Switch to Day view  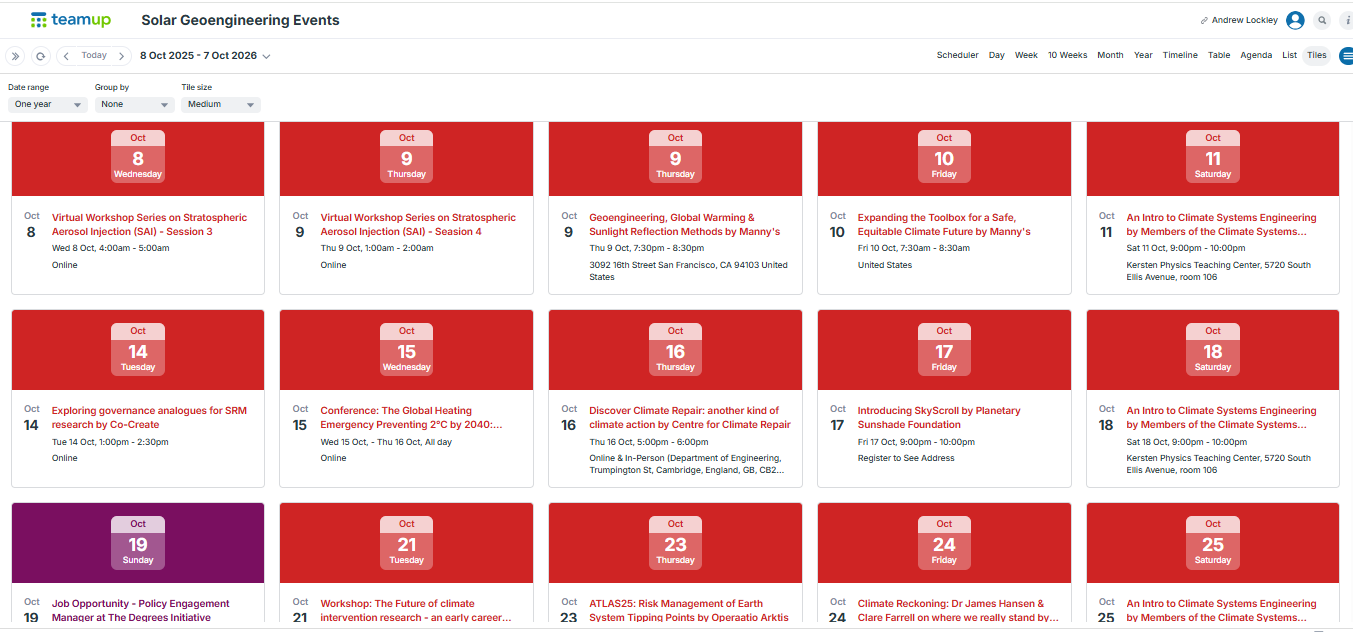click(x=997, y=56)
